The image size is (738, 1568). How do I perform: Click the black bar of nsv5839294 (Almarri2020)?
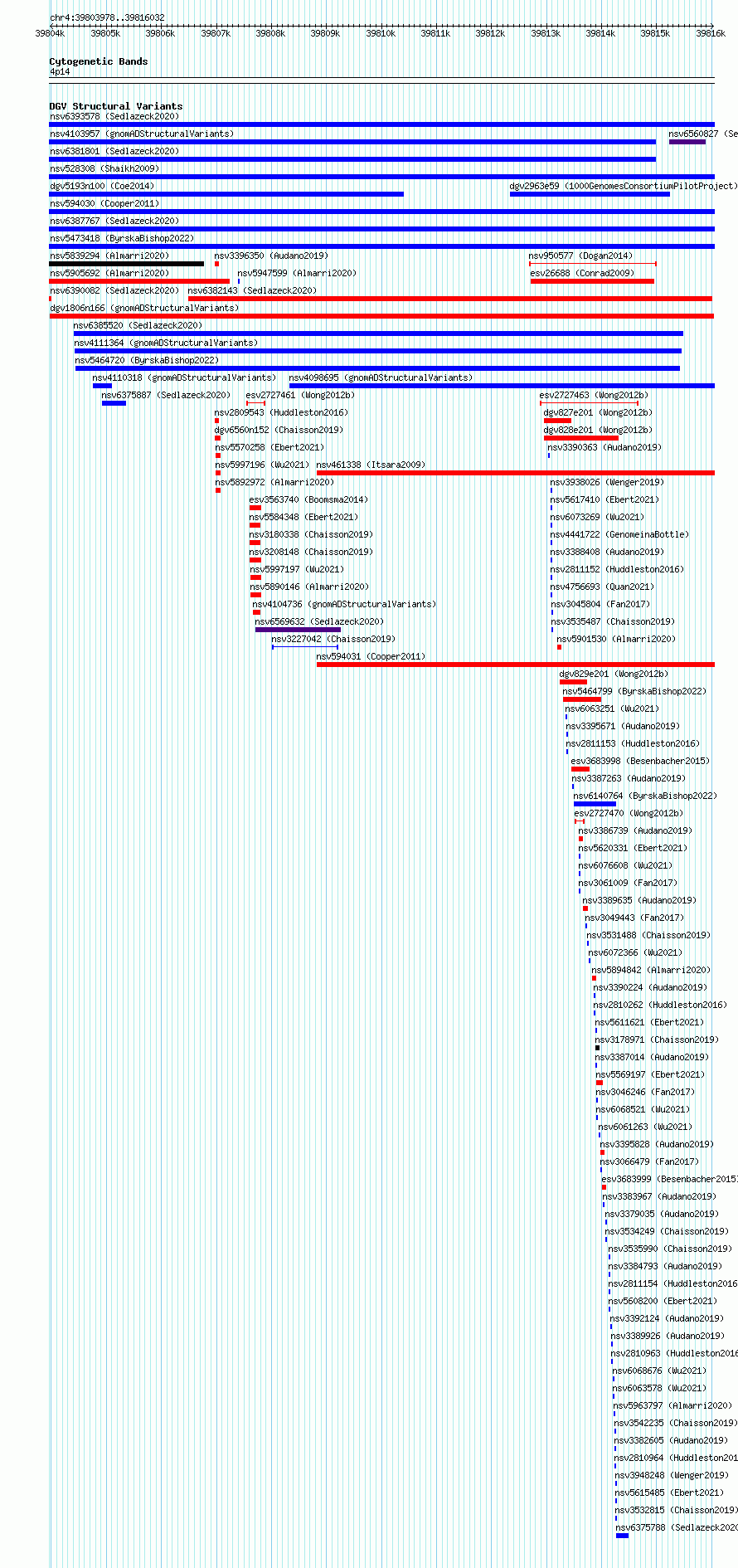[x=127, y=264]
